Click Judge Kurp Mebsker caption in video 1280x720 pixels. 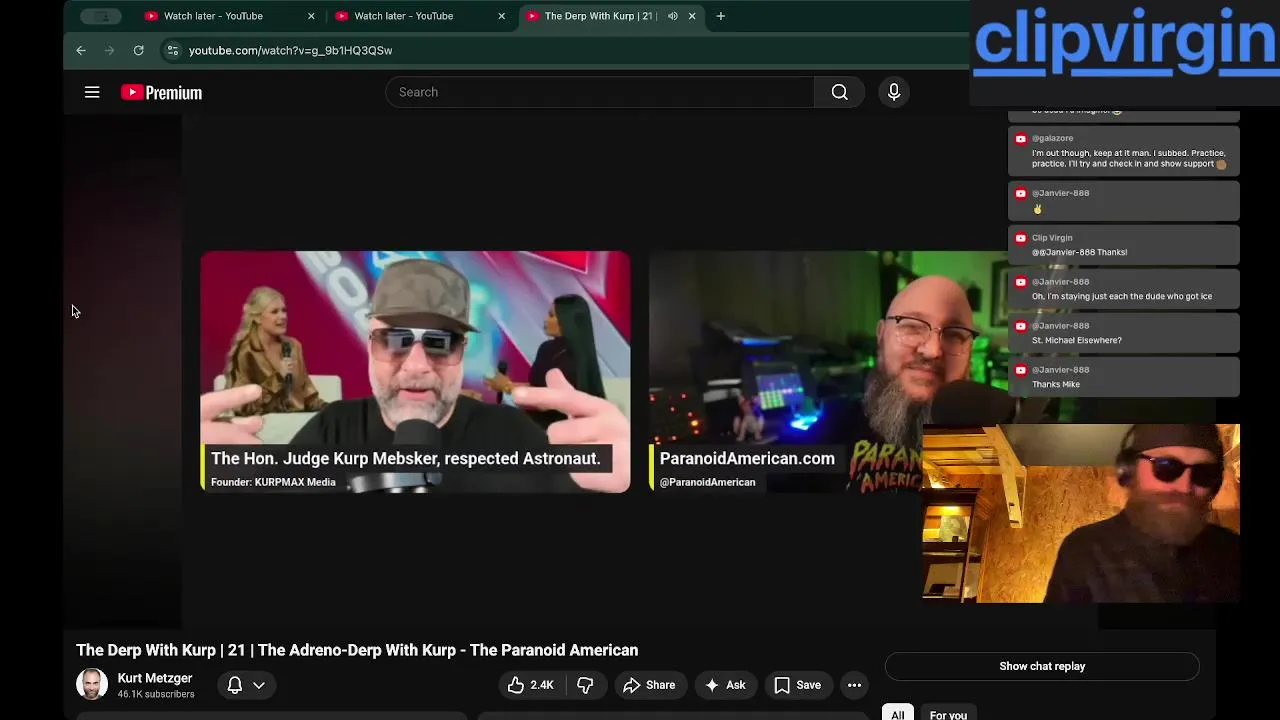[405, 458]
